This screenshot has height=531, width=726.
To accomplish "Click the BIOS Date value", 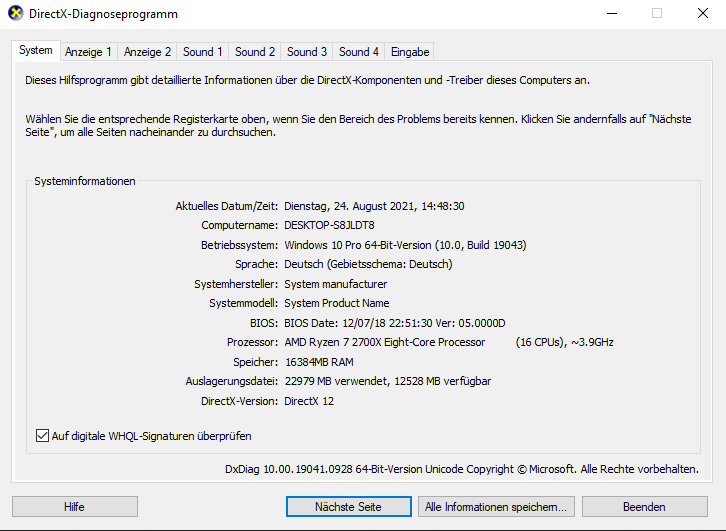I will 394,323.
